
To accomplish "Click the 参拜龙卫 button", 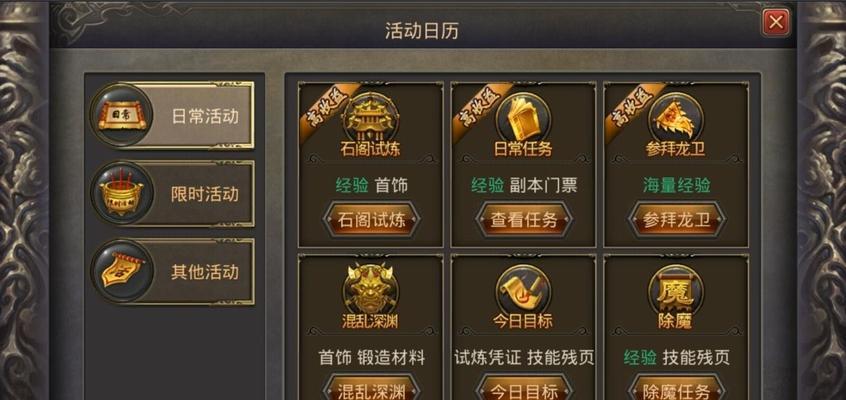I will click(x=676, y=220).
